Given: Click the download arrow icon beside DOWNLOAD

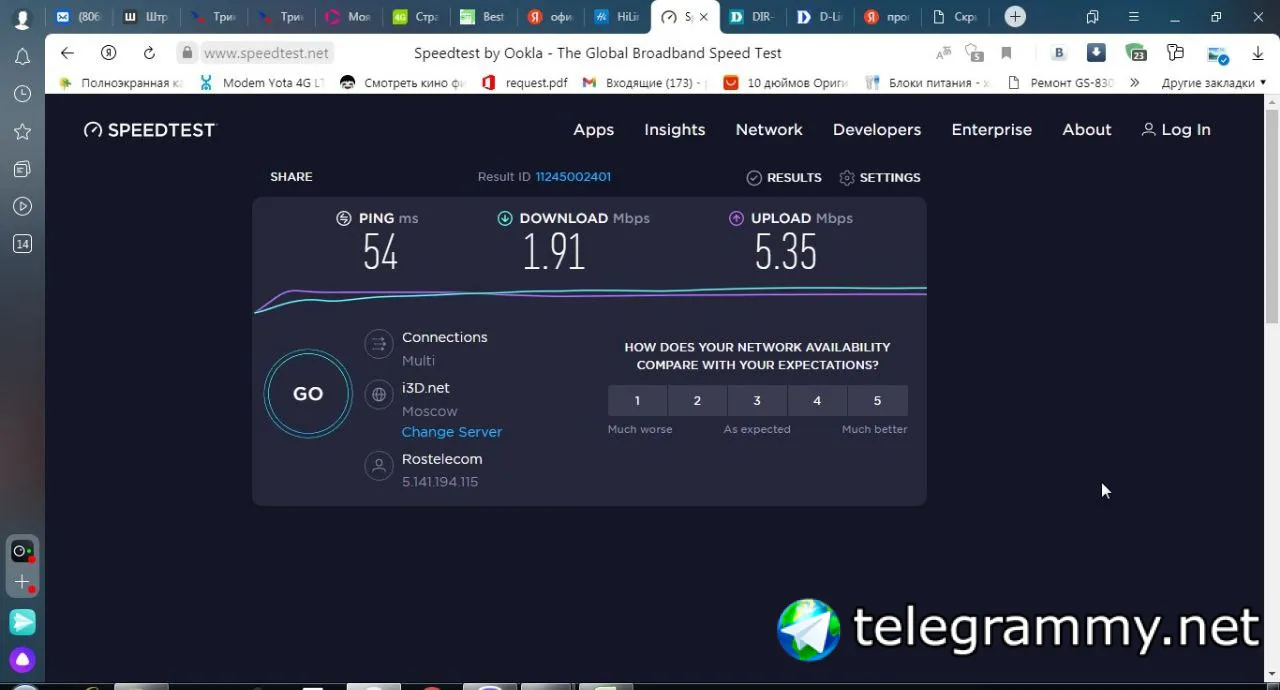Looking at the screenshot, I should pyautogui.click(x=505, y=218).
